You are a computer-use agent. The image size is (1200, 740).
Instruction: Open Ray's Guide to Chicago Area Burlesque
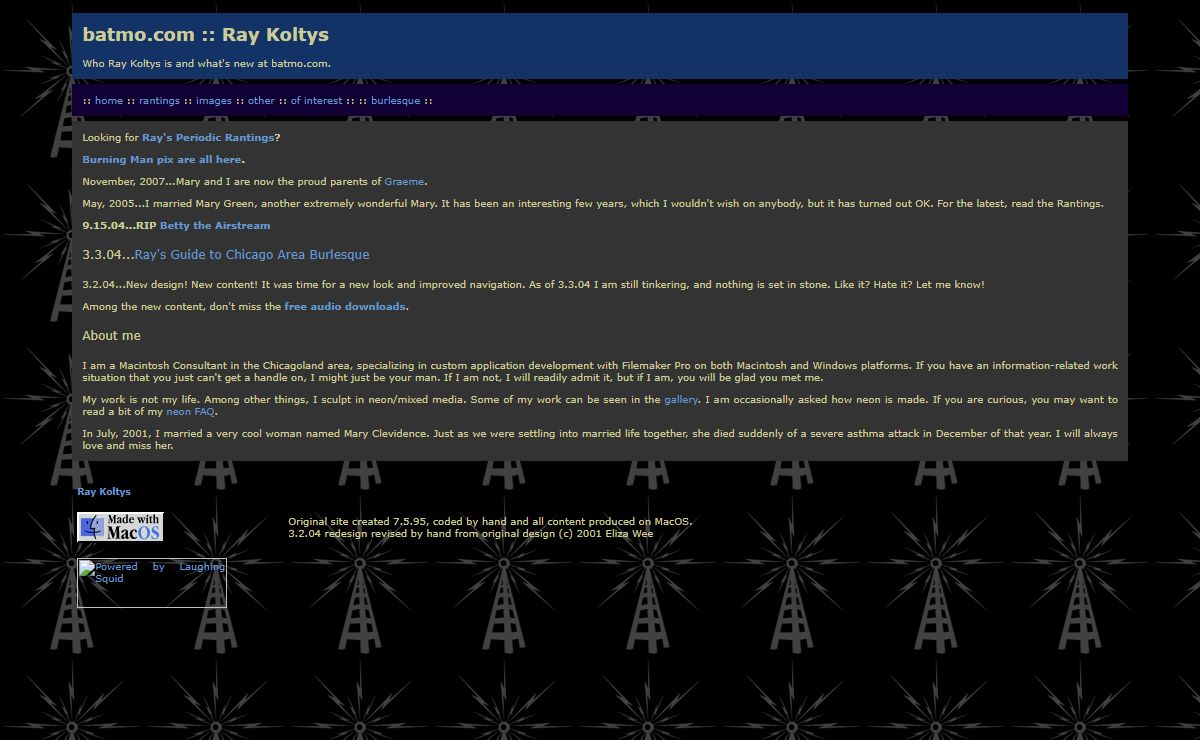252,255
